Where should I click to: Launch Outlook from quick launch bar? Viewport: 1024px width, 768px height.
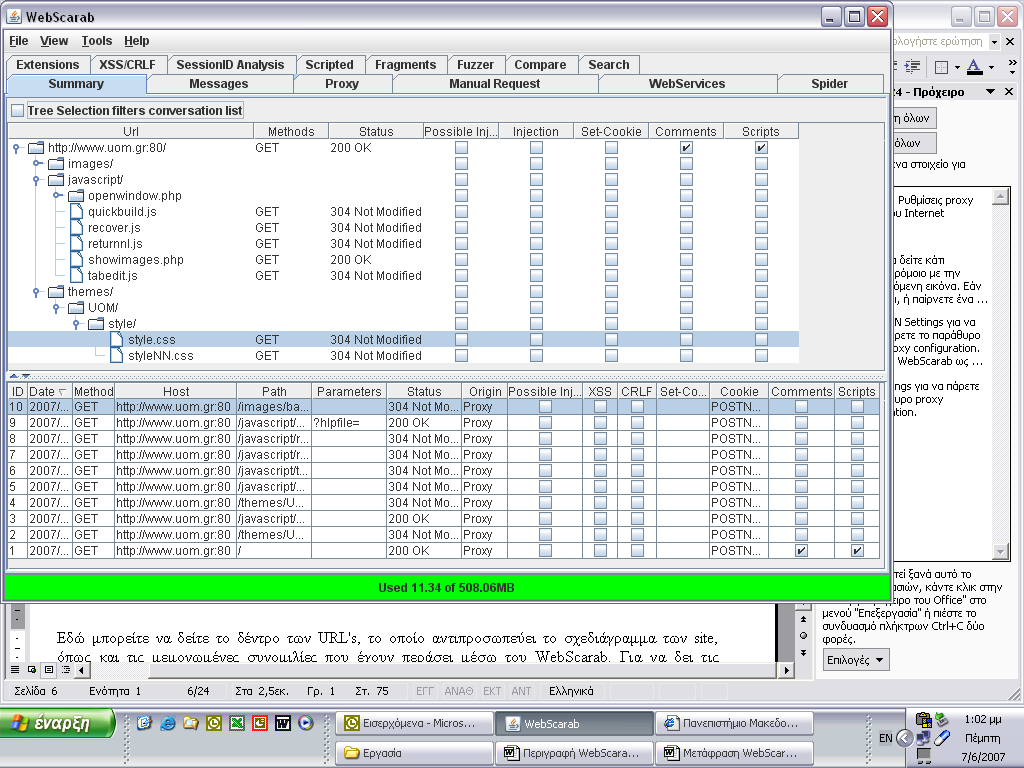(x=214, y=723)
